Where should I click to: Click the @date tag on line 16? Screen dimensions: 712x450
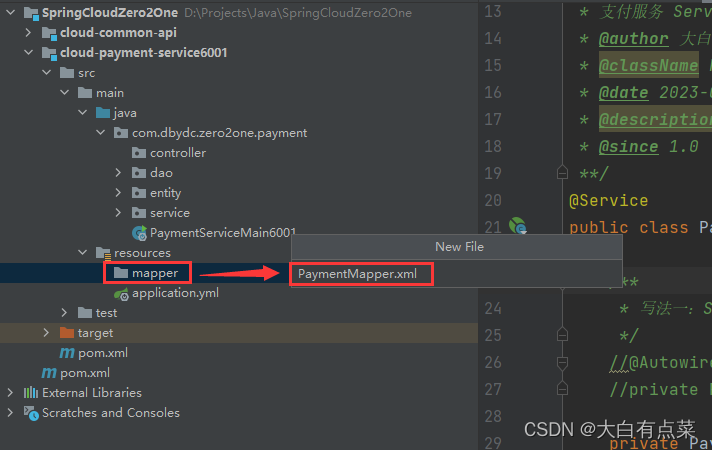point(623,93)
